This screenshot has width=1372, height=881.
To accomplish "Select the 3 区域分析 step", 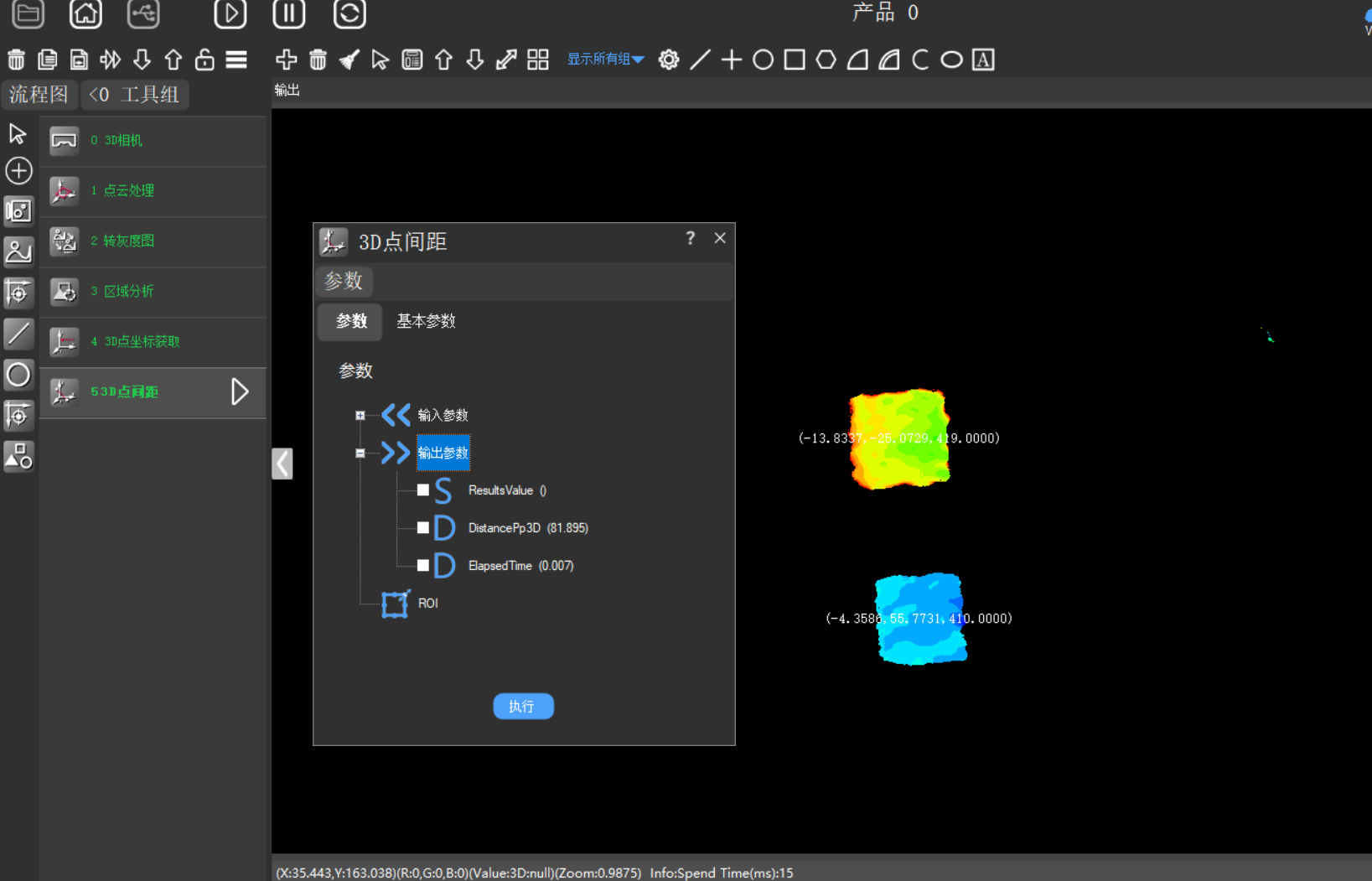I will pos(153,292).
